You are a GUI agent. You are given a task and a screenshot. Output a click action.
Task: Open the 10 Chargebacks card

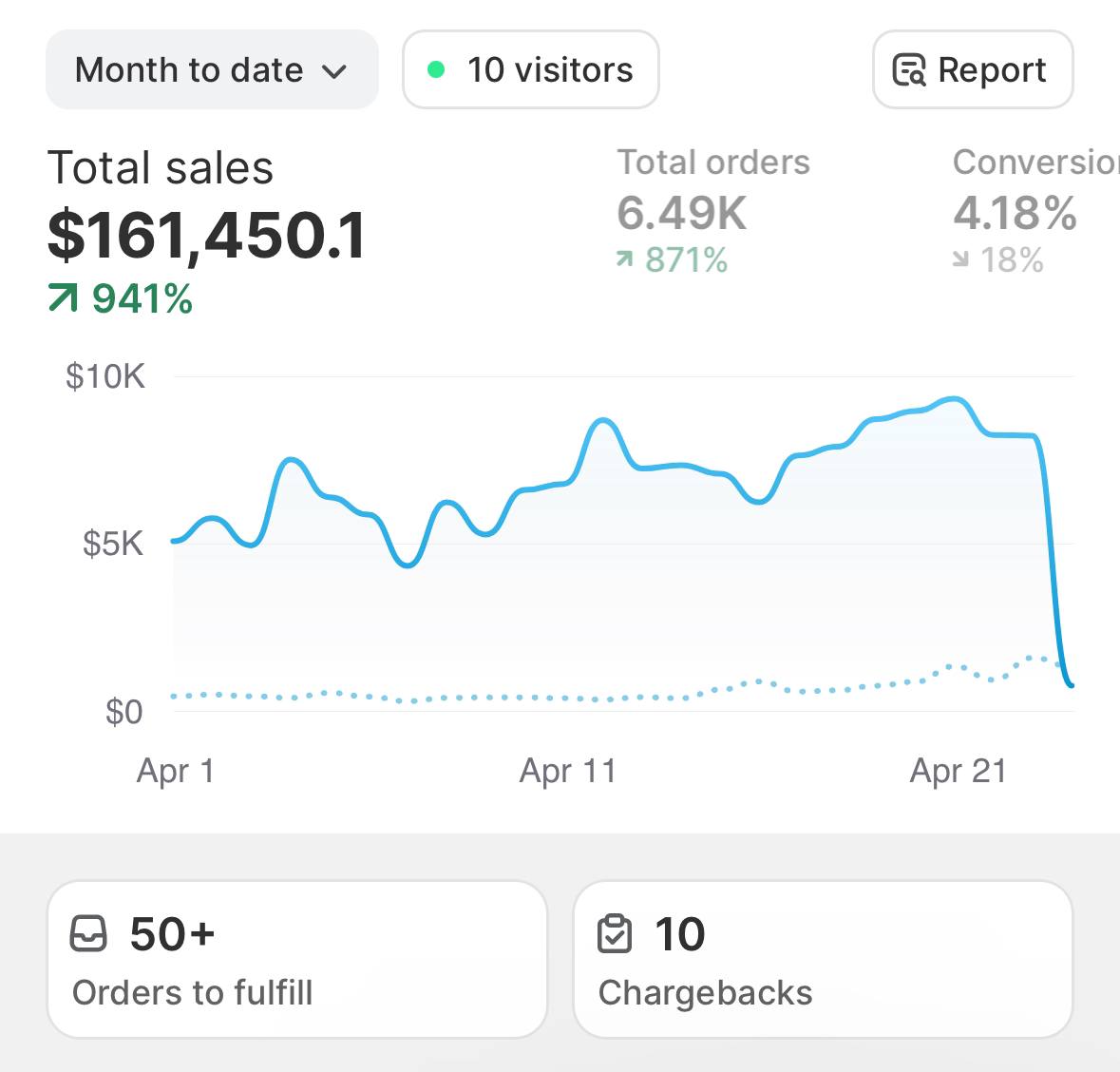[x=823, y=959]
